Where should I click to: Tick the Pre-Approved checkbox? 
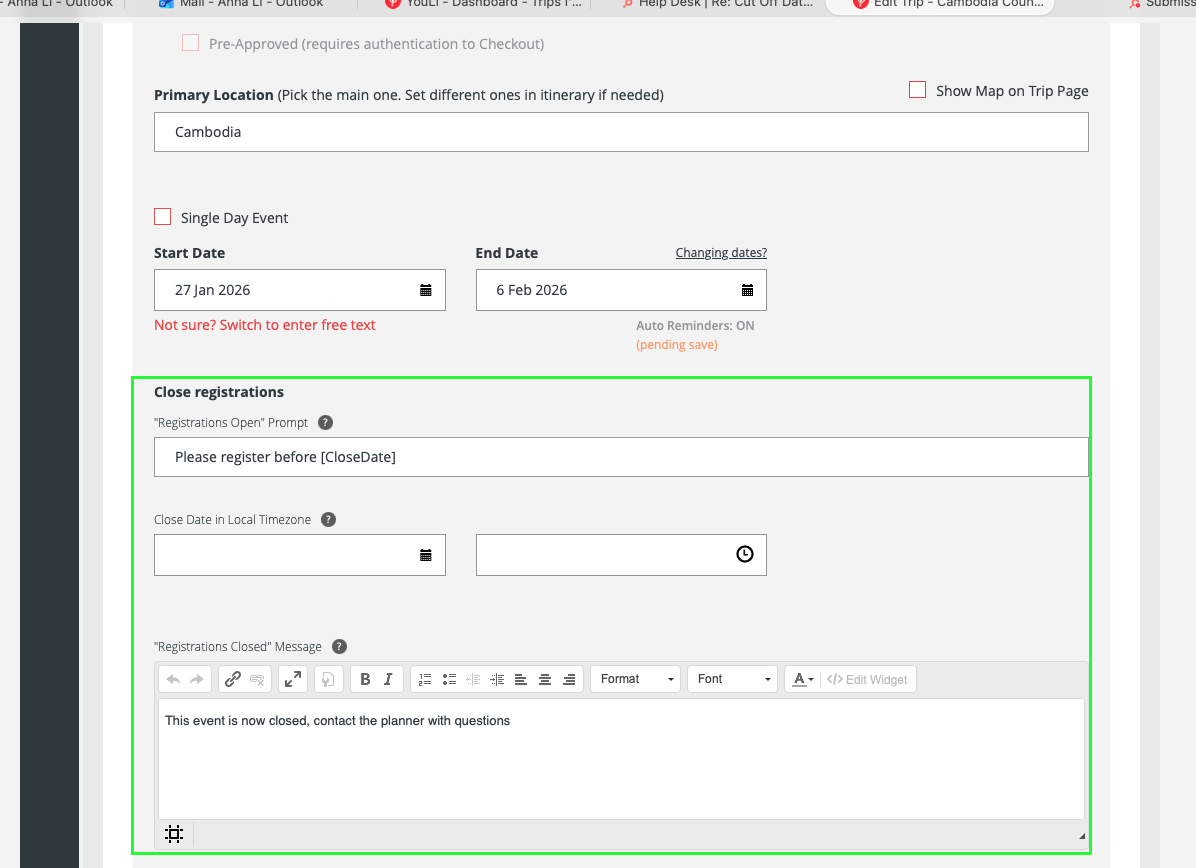click(190, 43)
